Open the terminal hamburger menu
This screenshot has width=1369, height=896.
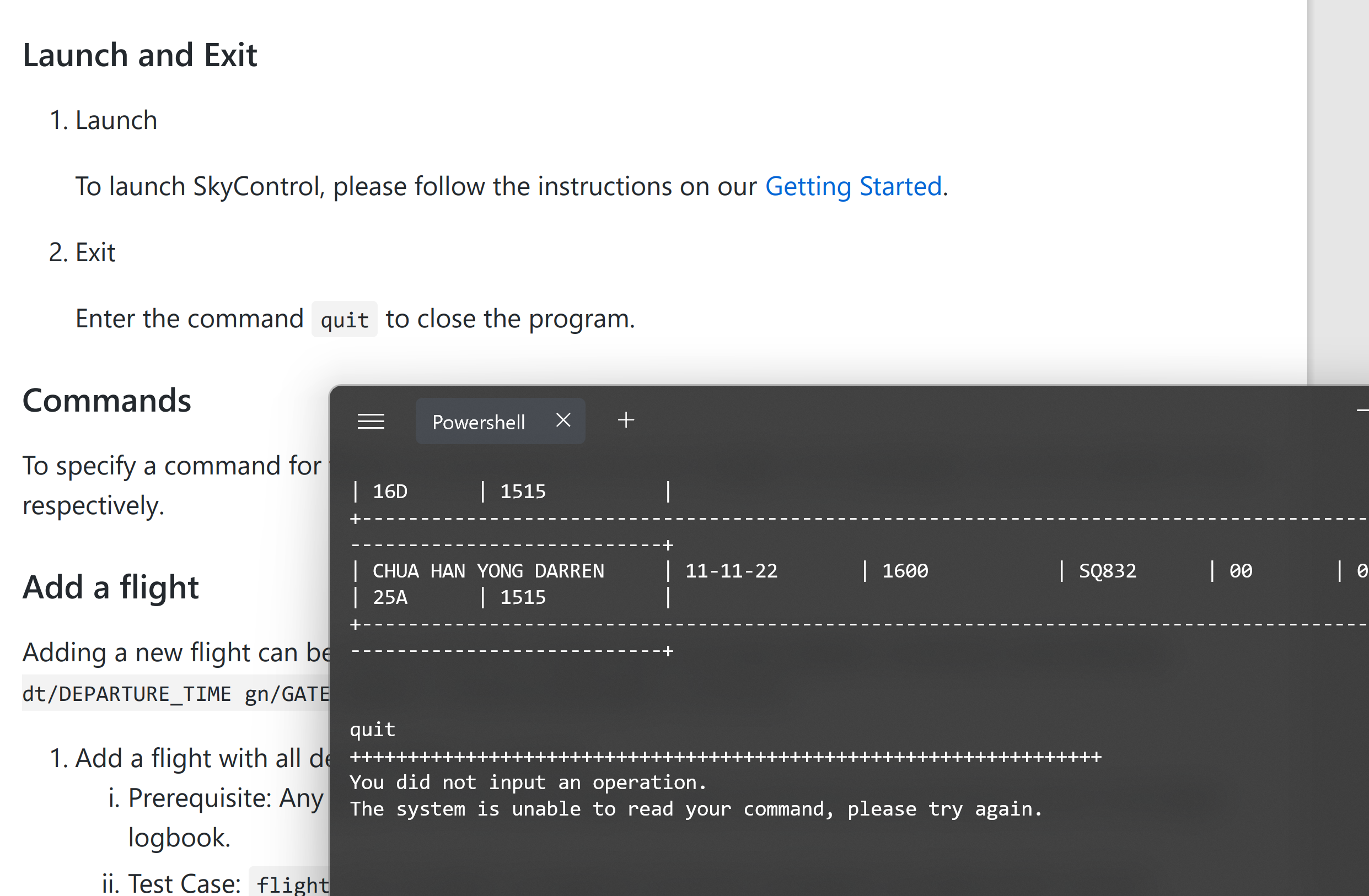(371, 422)
